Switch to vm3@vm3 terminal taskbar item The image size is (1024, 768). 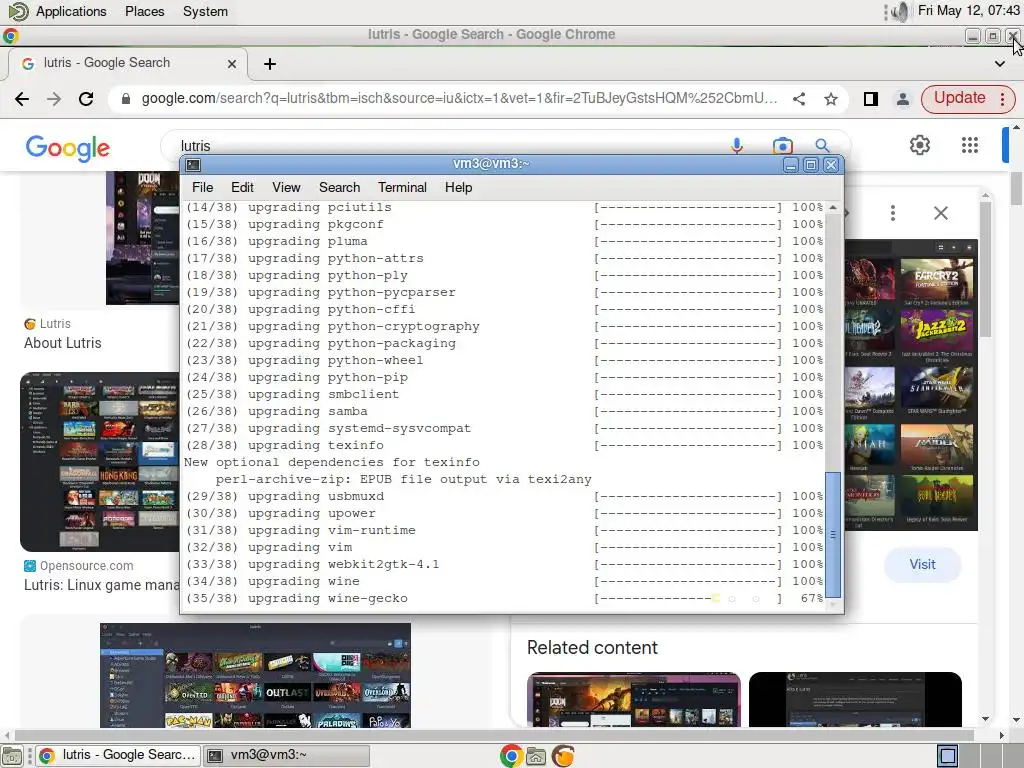click(x=286, y=756)
